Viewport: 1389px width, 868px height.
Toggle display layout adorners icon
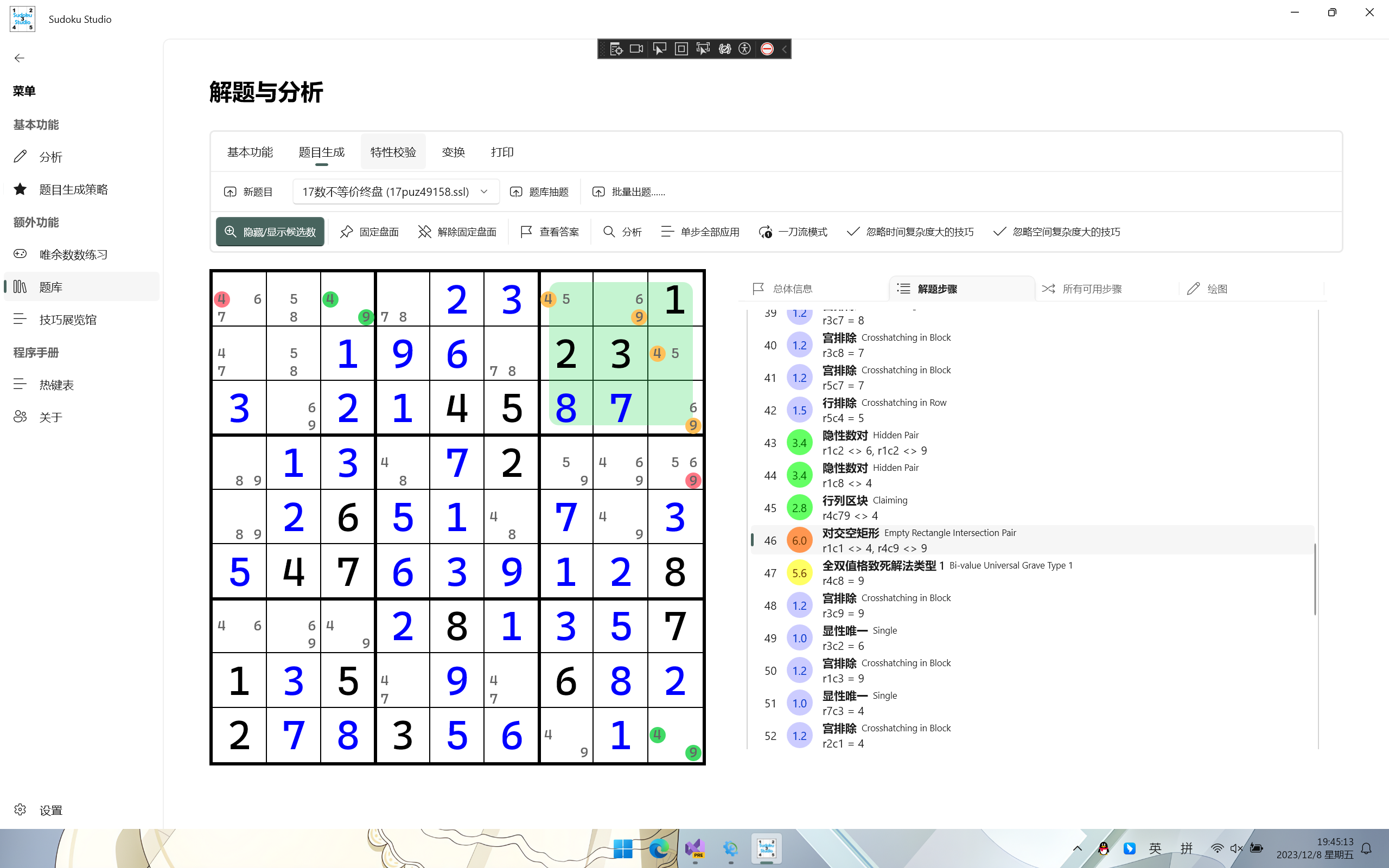tap(681, 49)
